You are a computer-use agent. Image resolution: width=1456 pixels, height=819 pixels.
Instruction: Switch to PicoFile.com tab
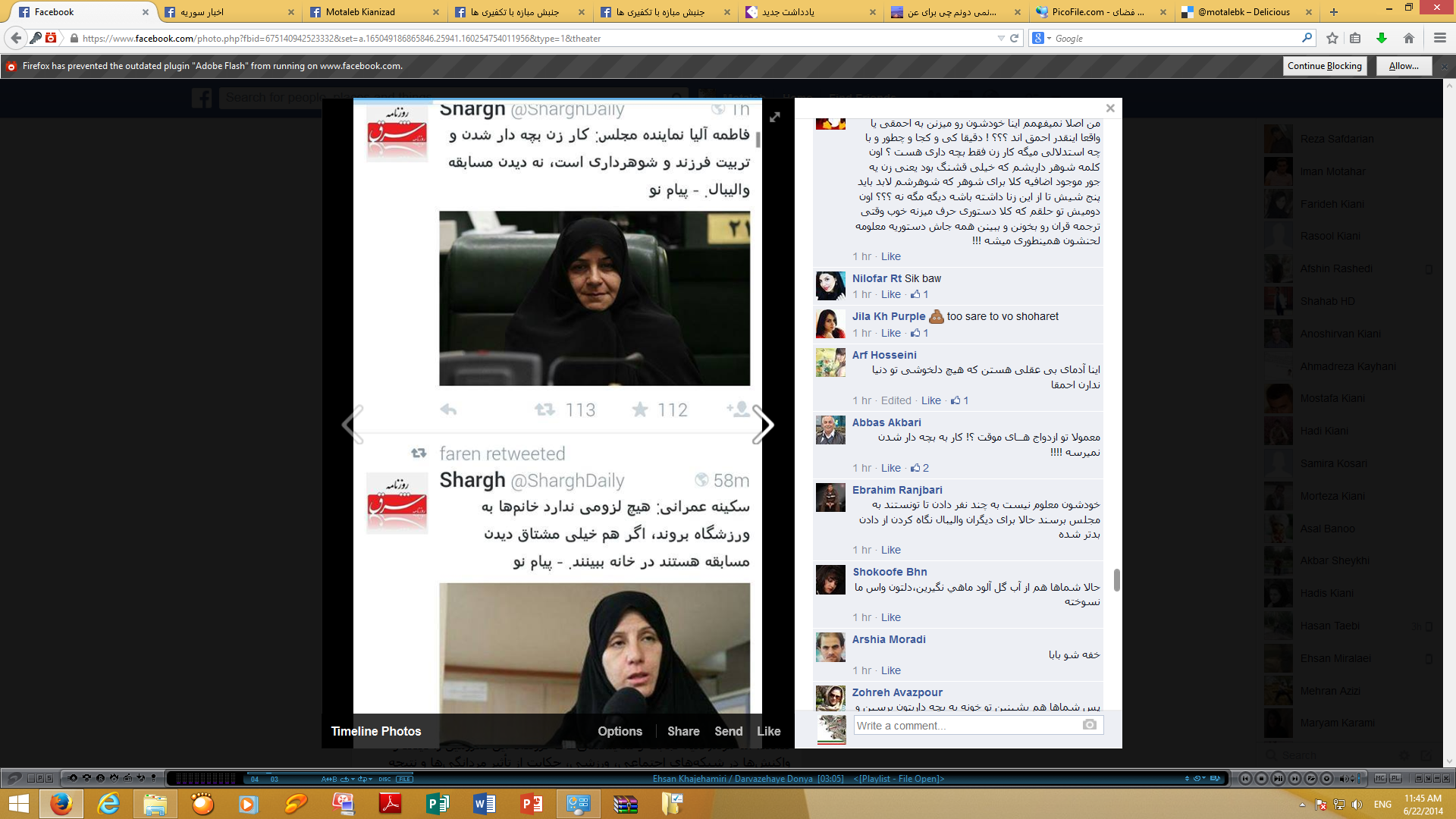[x=1098, y=11]
